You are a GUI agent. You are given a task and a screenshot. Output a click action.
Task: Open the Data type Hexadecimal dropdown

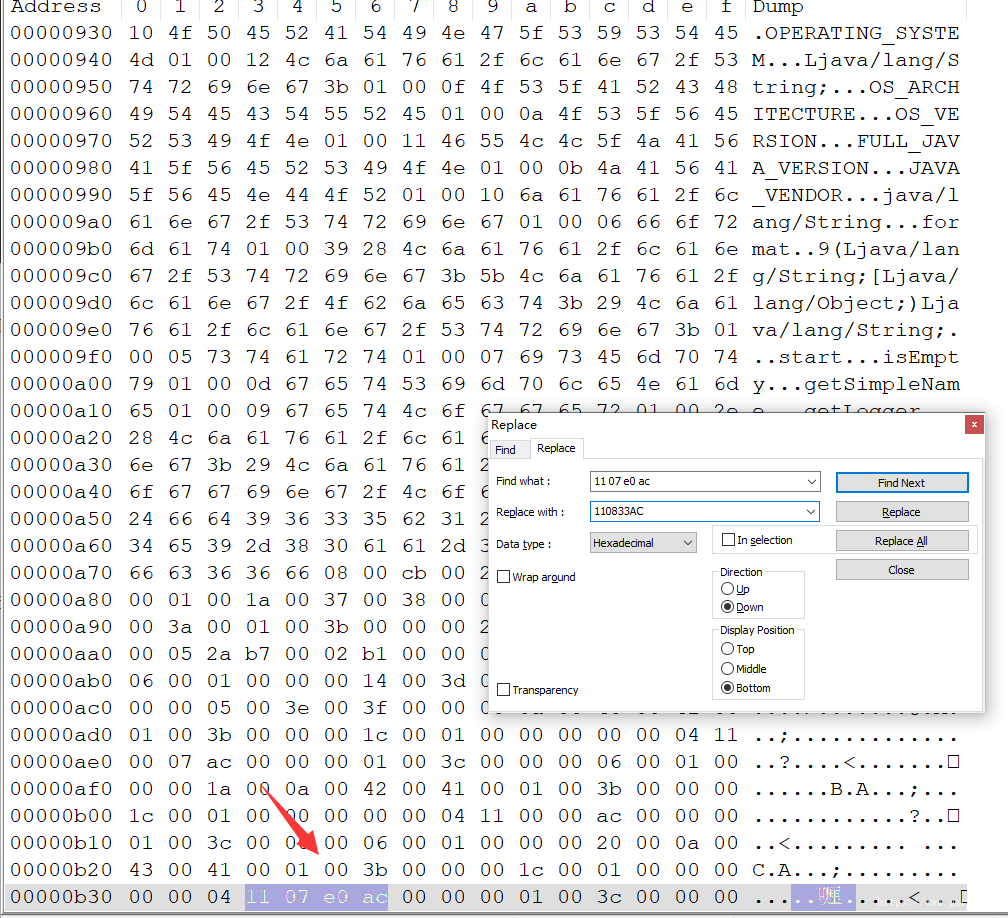tap(643, 543)
